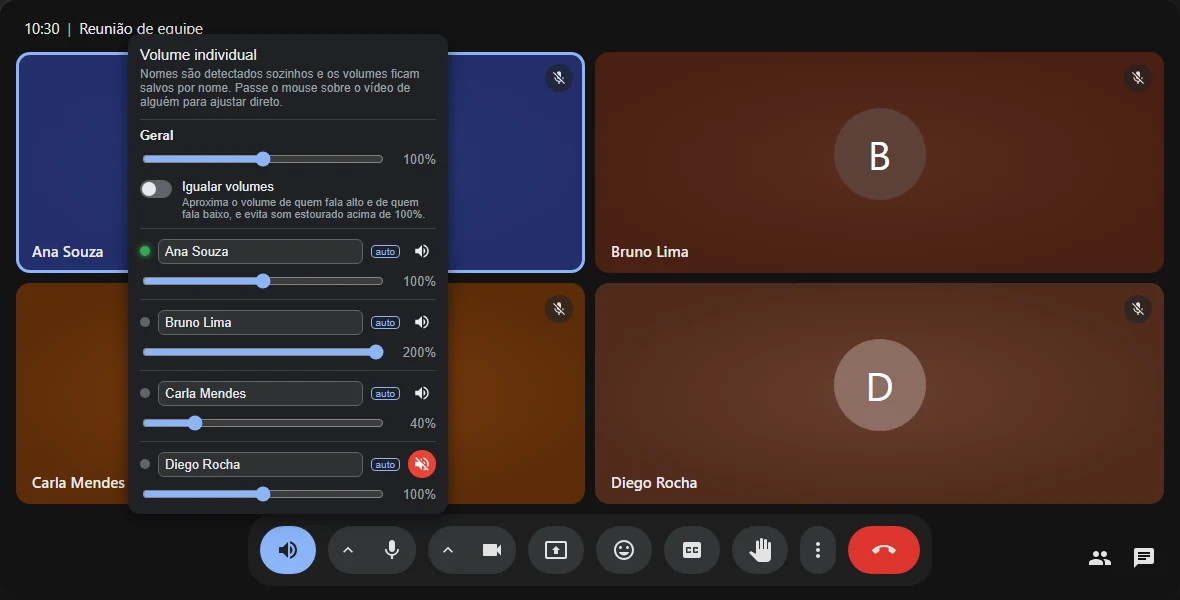Unmute Diego Rocha with red speaker icon
Viewport: 1180px width, 600px height.
[x=421, y=464]
